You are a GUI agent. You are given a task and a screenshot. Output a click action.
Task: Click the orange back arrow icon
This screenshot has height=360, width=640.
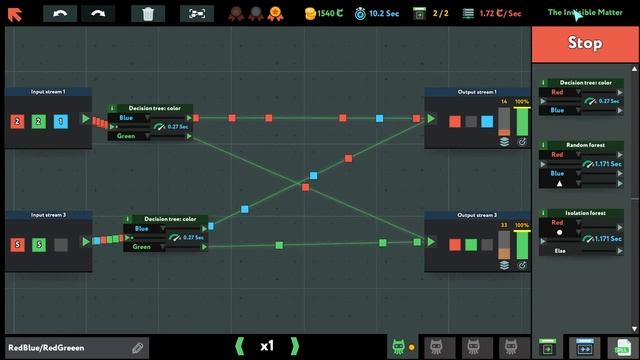[15, 14]
